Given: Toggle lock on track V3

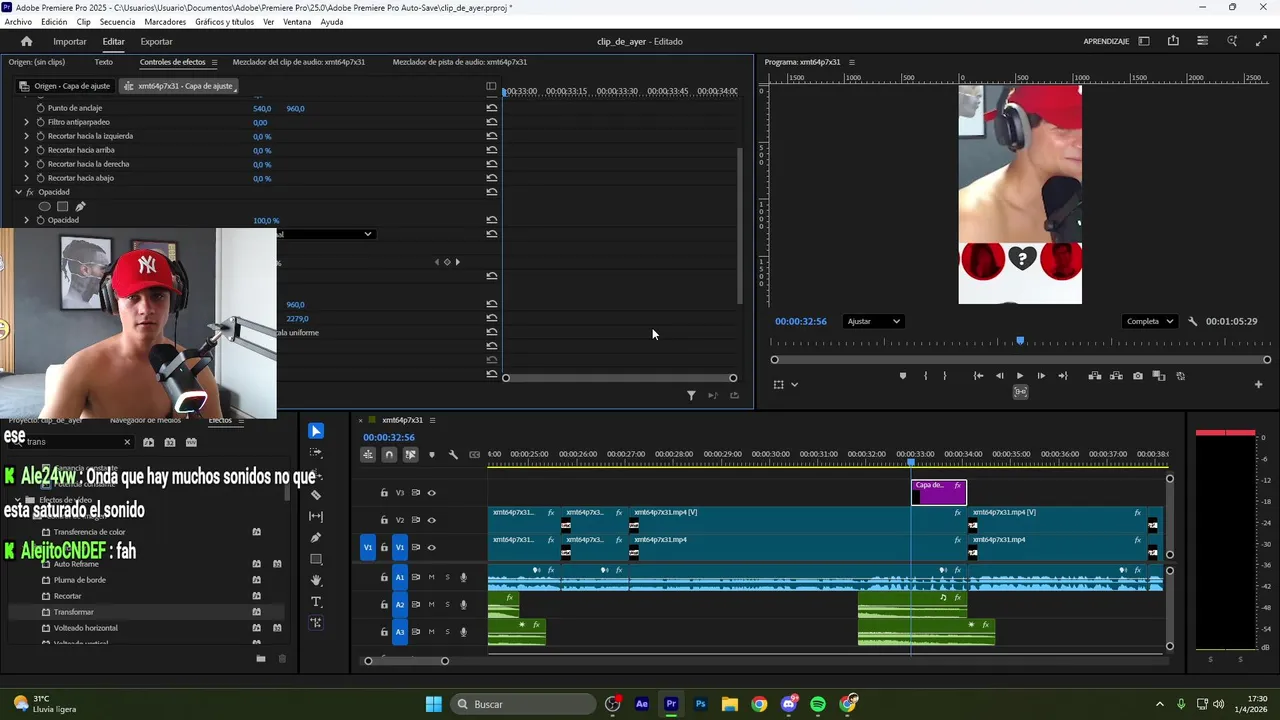Looking at the screenshot, I should point(384,493).
